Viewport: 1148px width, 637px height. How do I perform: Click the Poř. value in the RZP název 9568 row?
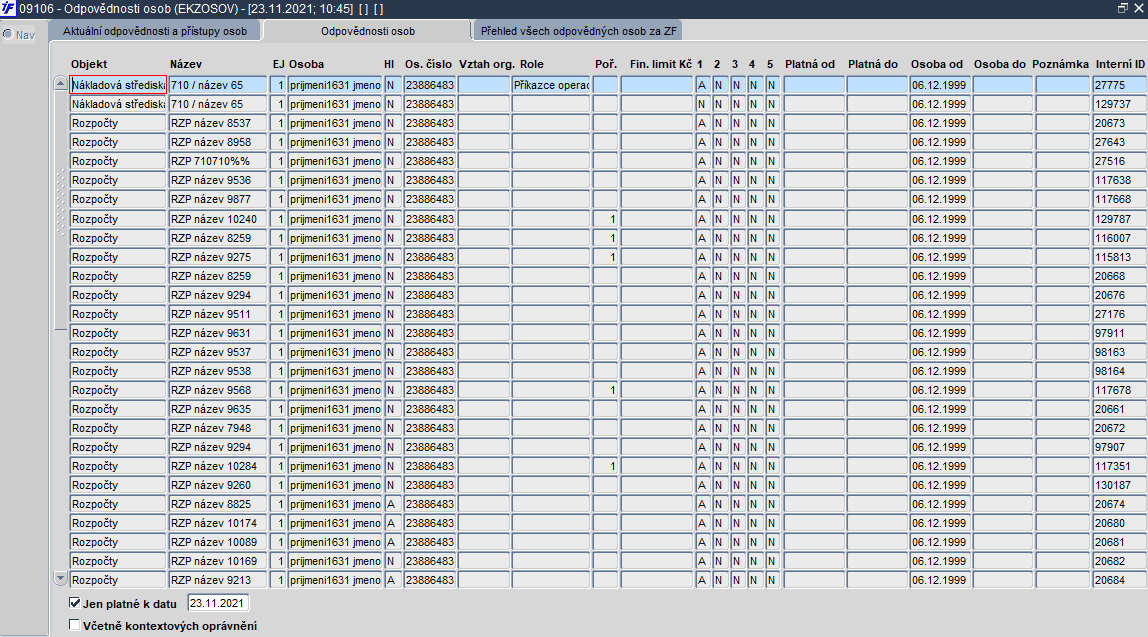(605, 390)
